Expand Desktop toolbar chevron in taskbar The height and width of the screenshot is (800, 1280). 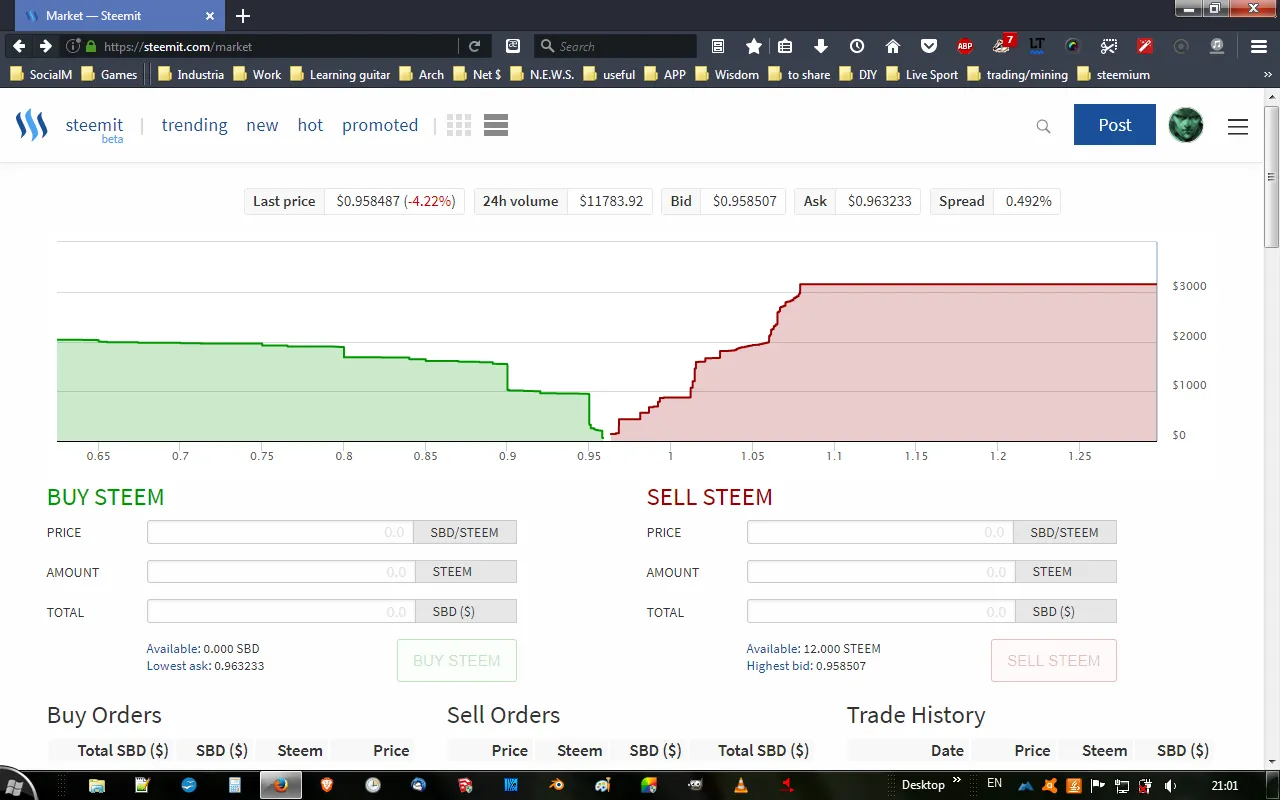point(957,780)
